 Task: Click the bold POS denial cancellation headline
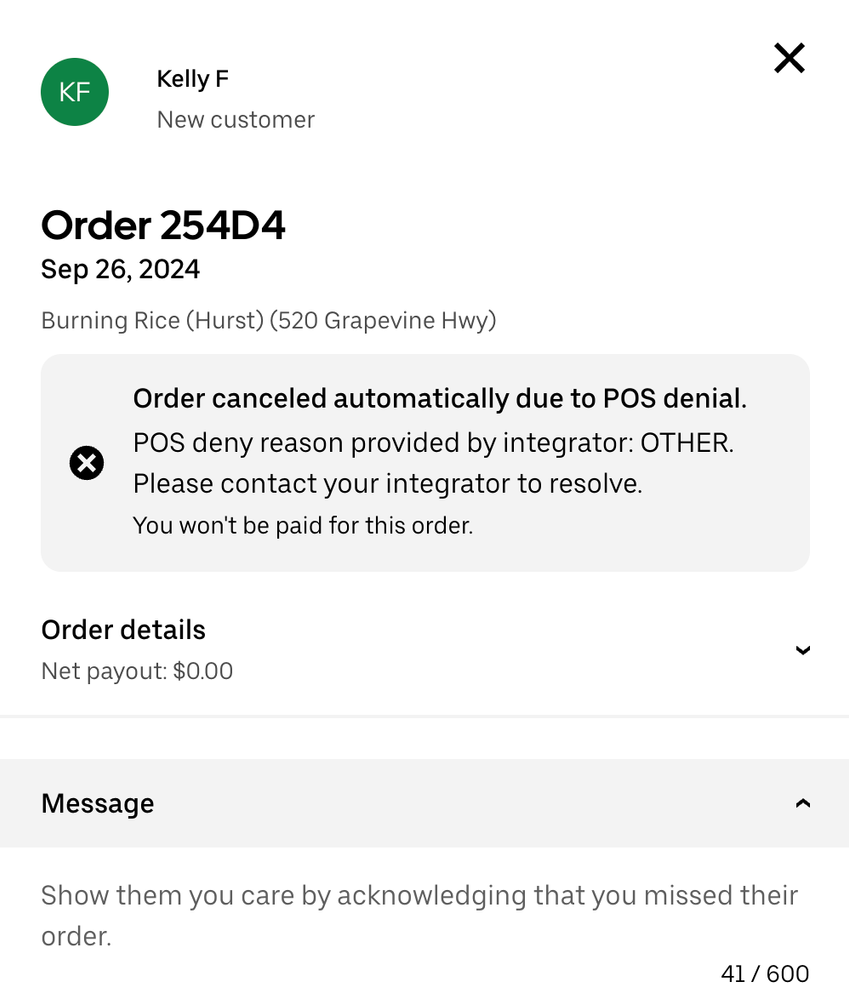439,399
